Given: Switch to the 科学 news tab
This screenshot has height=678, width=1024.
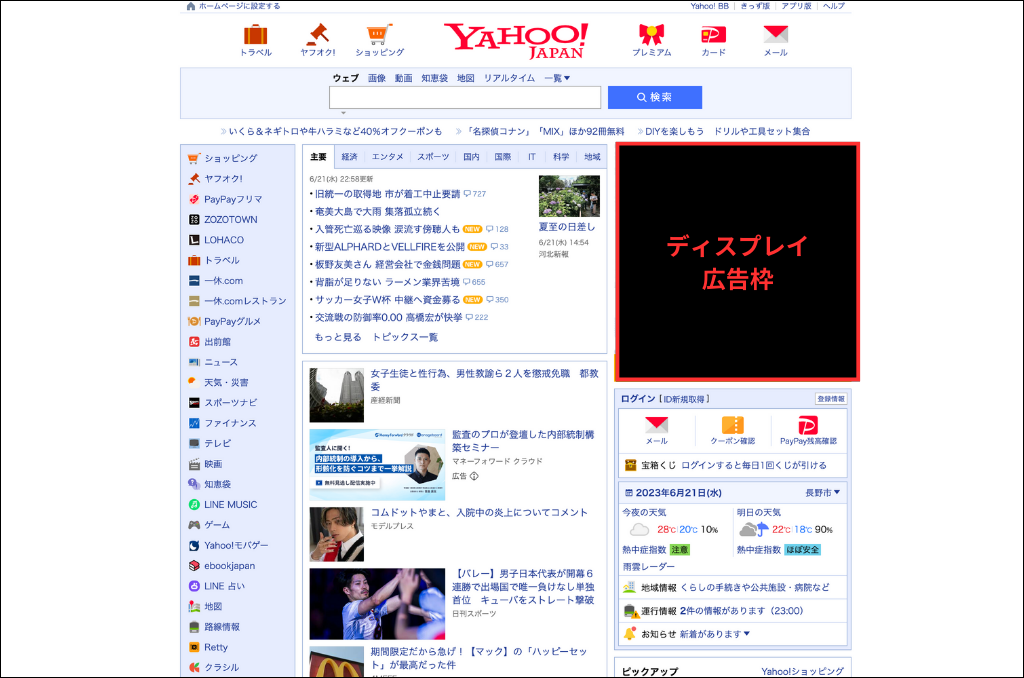Looking at the screenshot, I should click(561, 157).
